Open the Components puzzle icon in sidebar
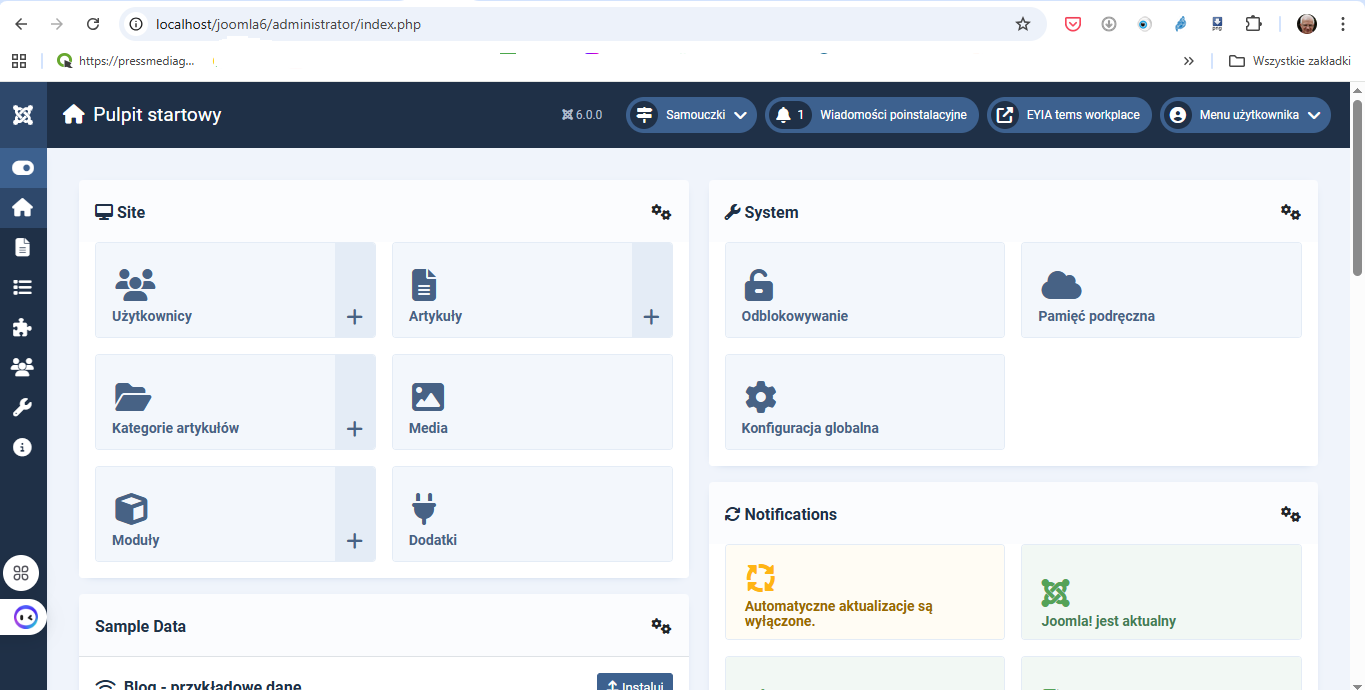This screenshot has width=1365, height=690. pos(22,327)
